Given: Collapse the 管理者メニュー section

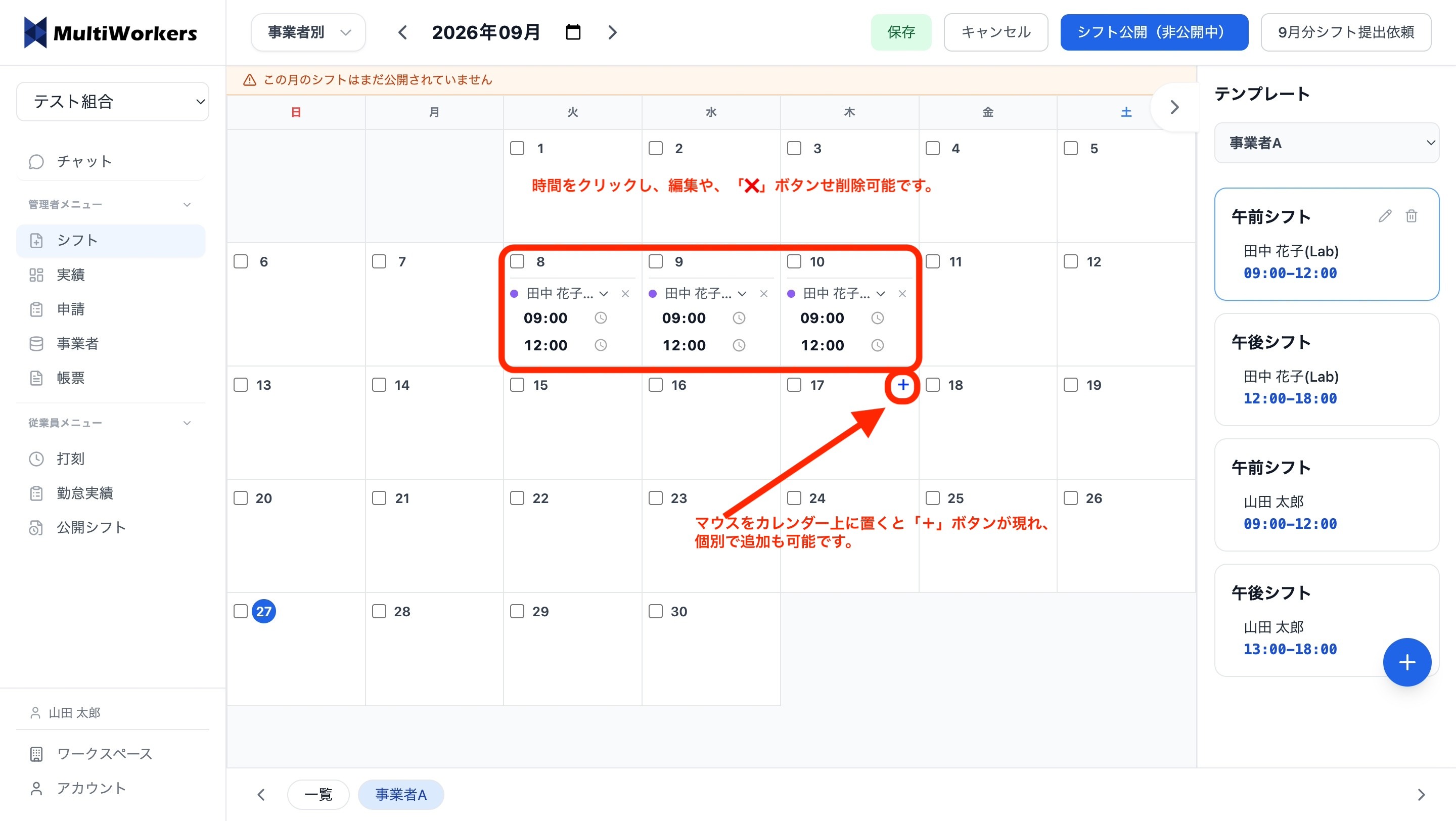Looking at the screenshot, I should click(x=187, y=205).
